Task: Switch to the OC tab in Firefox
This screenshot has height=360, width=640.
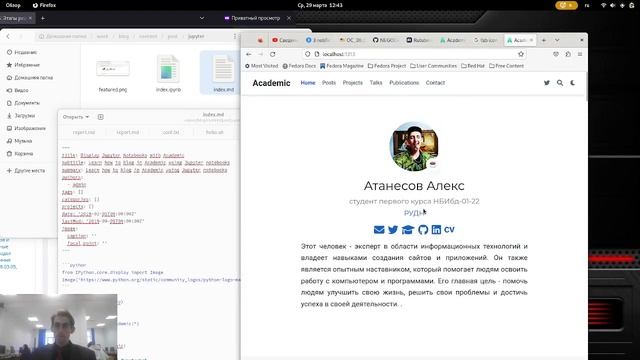Action: (351, 40)
